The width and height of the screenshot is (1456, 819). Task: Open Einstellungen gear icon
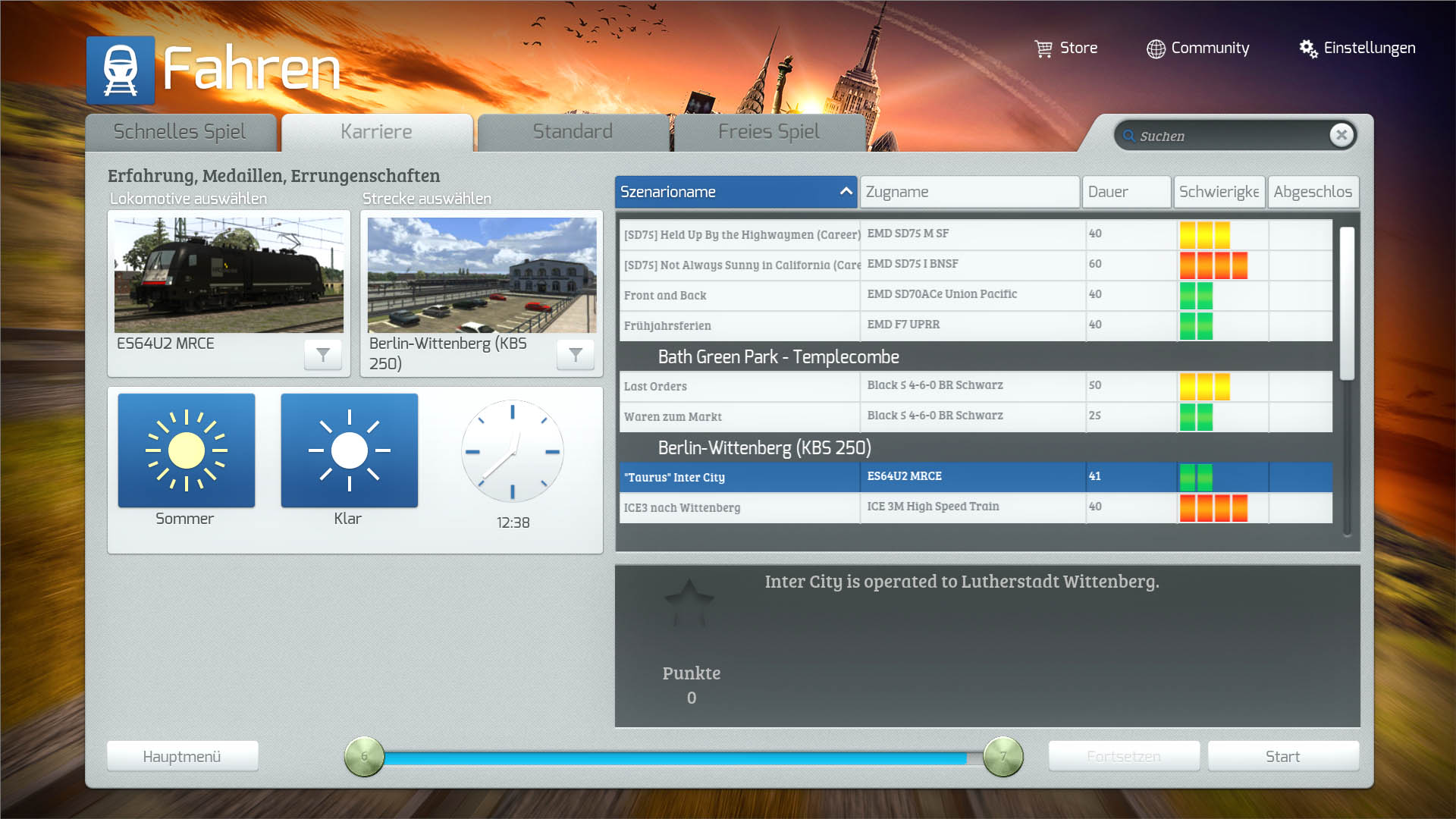[1308, 49]
